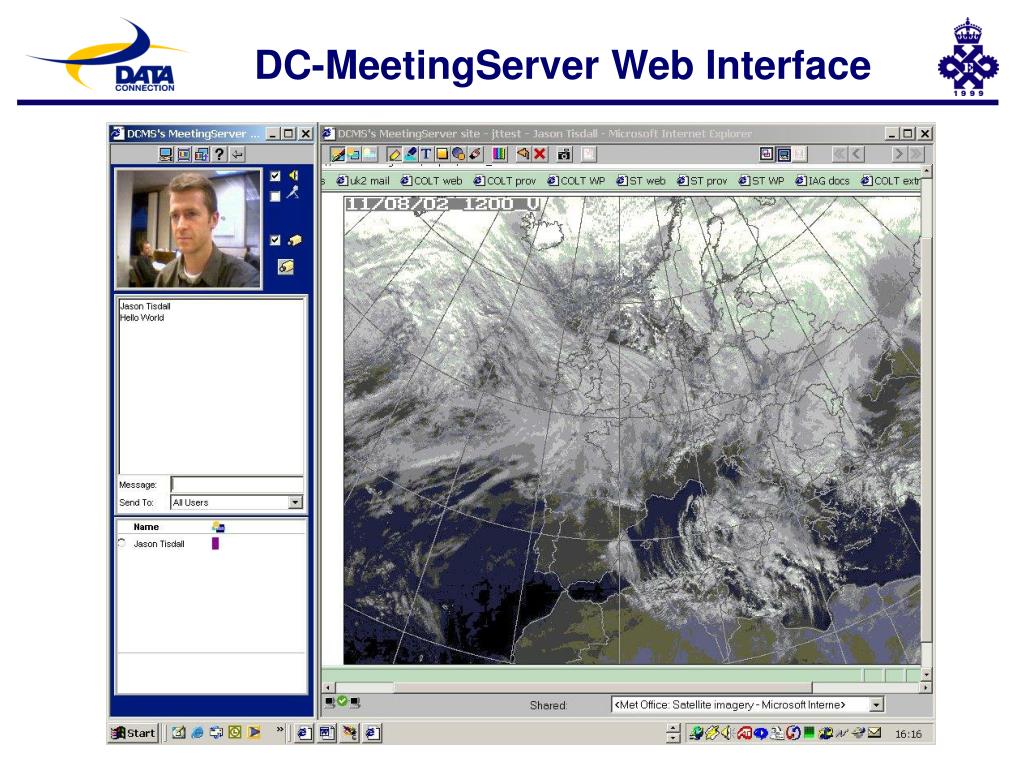Click the volume icon in the system tray
1024x768 pixels.
point(726,733)
